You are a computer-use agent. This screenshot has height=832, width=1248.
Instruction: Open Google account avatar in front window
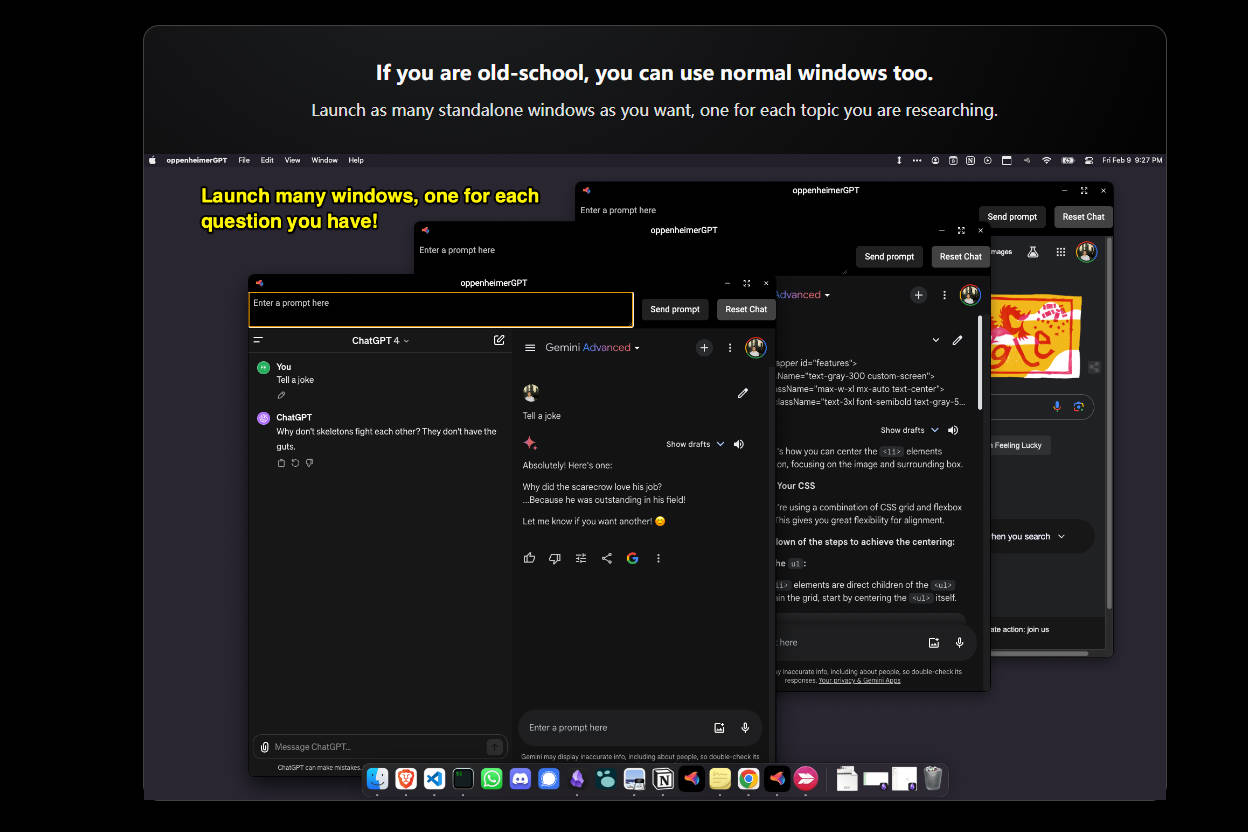[x=756, y=348]
